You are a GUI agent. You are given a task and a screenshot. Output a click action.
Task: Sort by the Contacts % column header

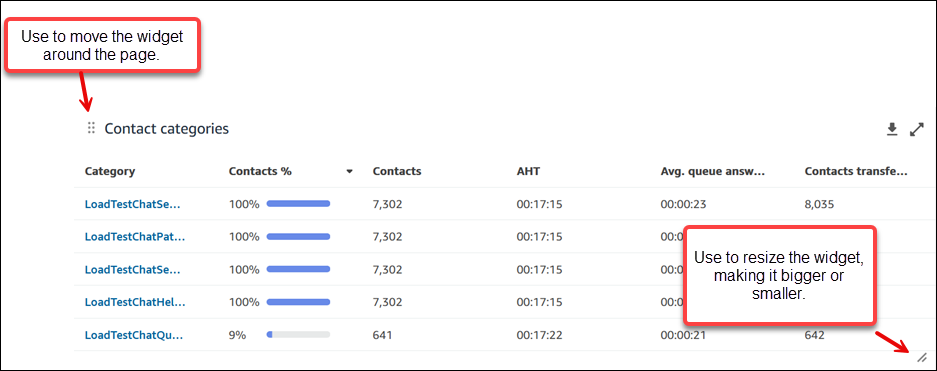(260, 171)
